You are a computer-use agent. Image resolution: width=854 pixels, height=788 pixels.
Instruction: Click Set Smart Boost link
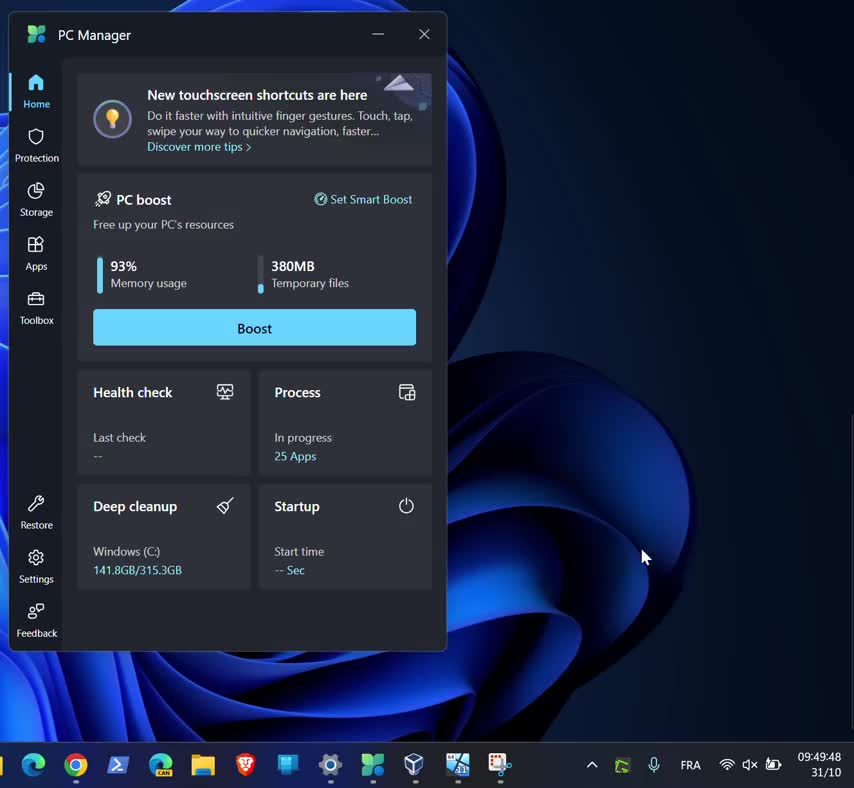(363, 199)
